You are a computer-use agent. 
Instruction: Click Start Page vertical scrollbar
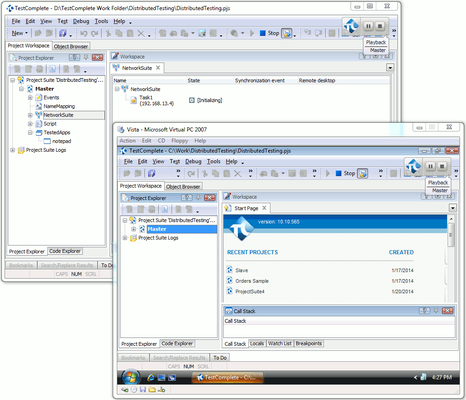tap(451, 258)
